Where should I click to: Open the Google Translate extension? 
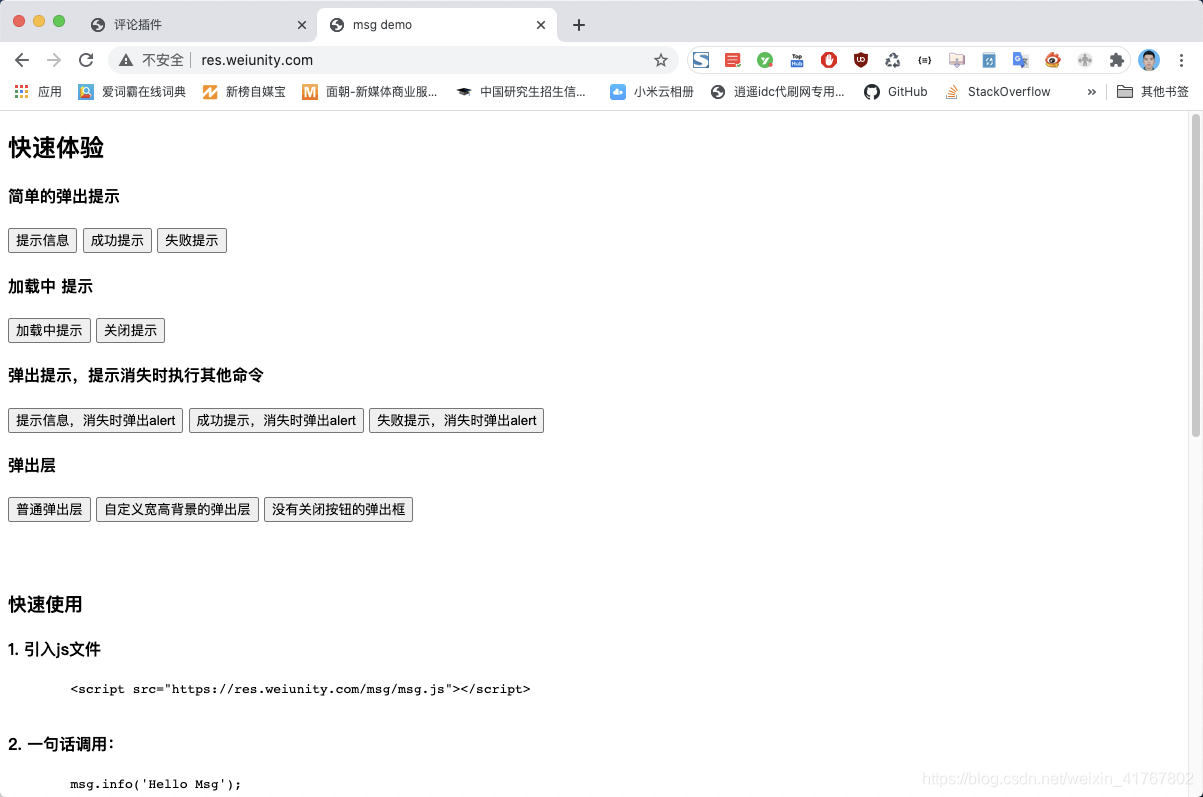pyautogui.click(x=1021, y=60)
